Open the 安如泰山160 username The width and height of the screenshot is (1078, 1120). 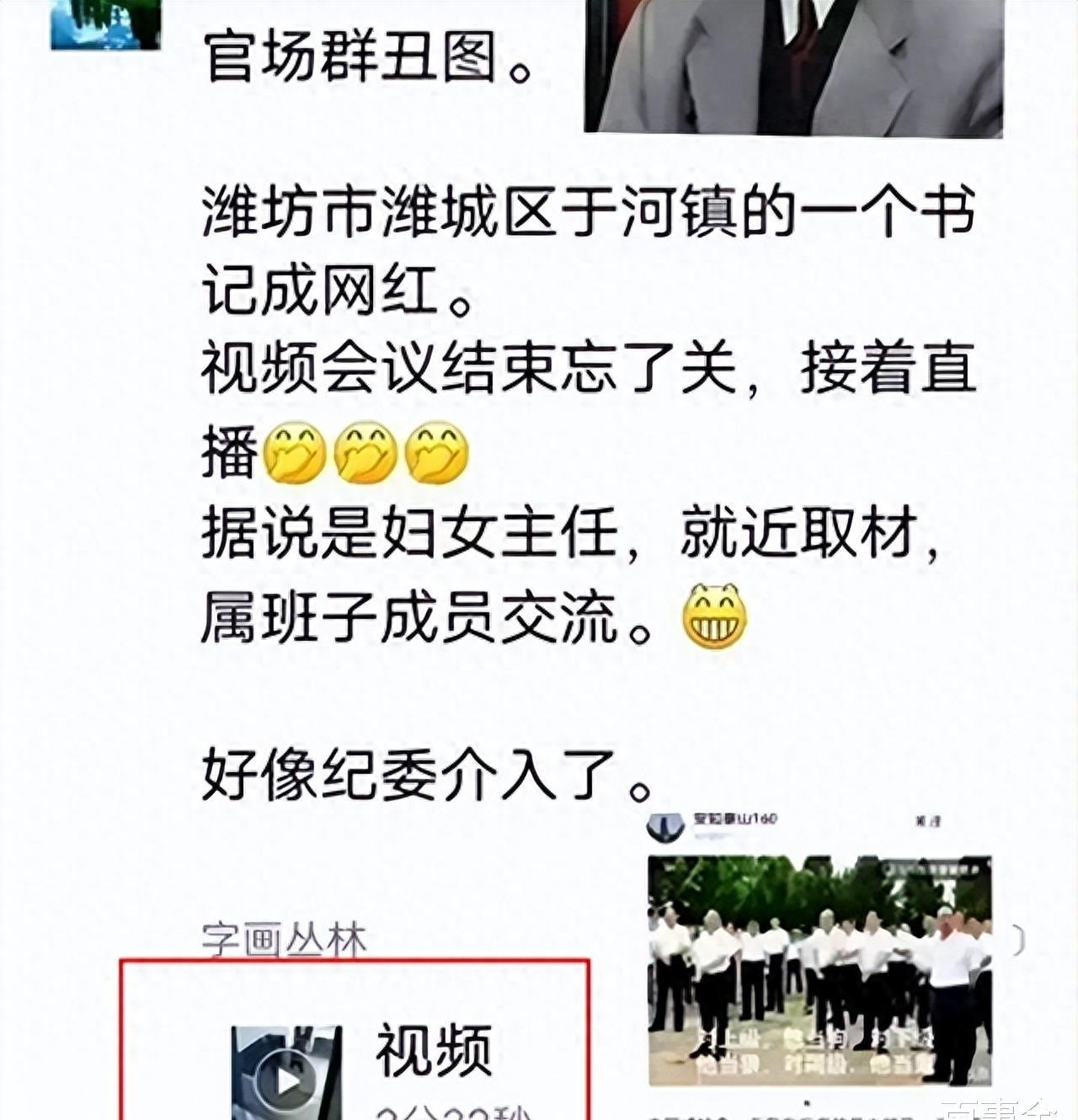click(734, 818)
